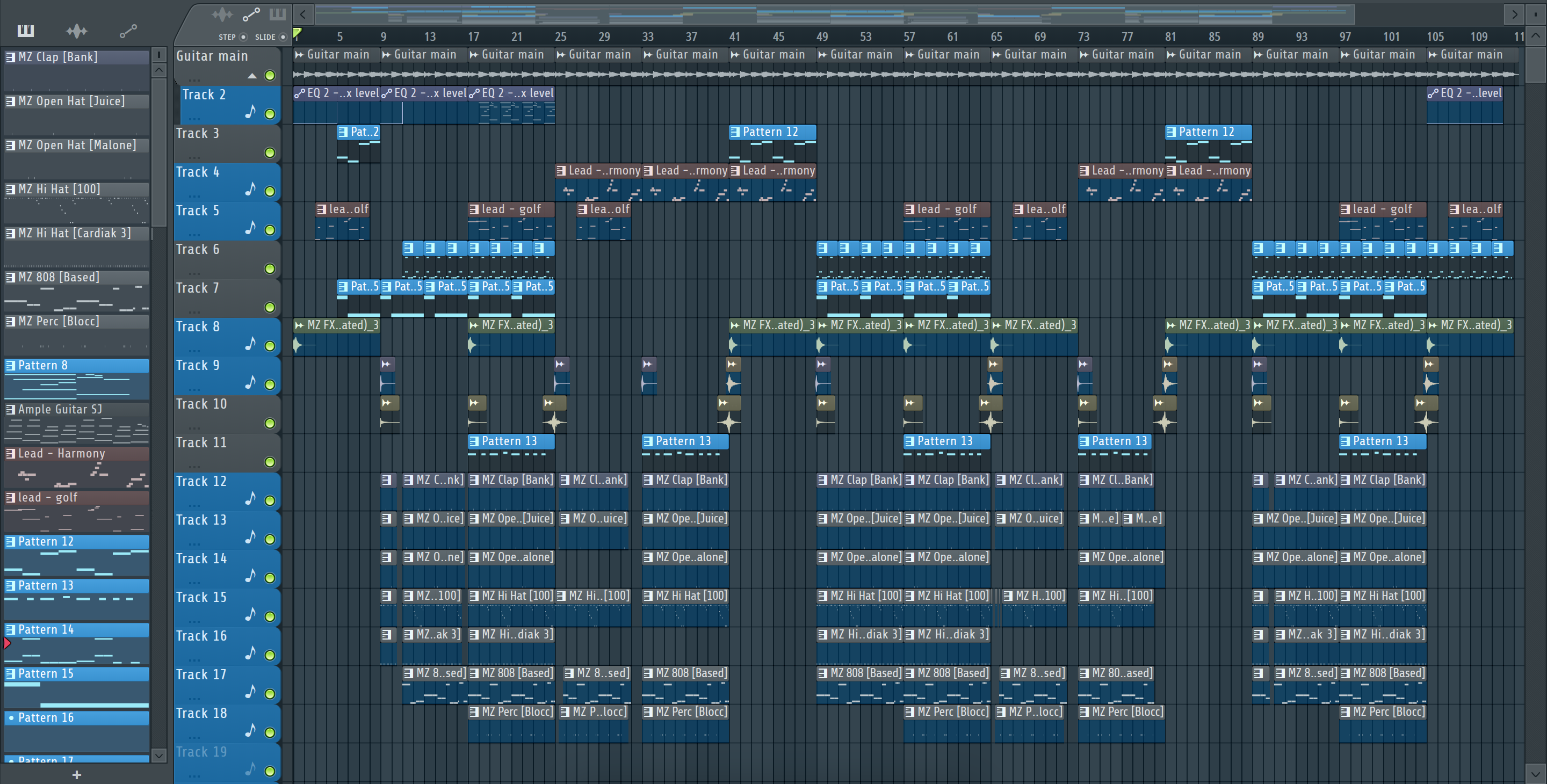Open the Guitar main track options dots

(194, 80)
